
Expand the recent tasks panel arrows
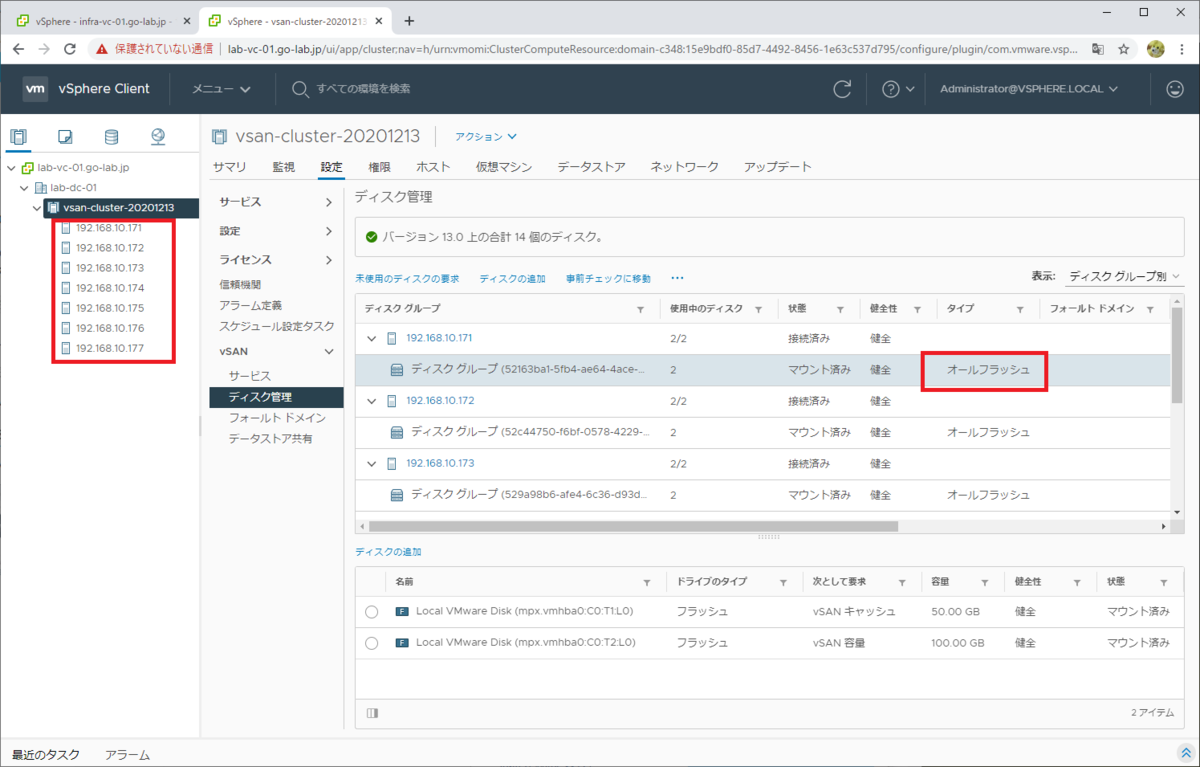(1185, 755)
